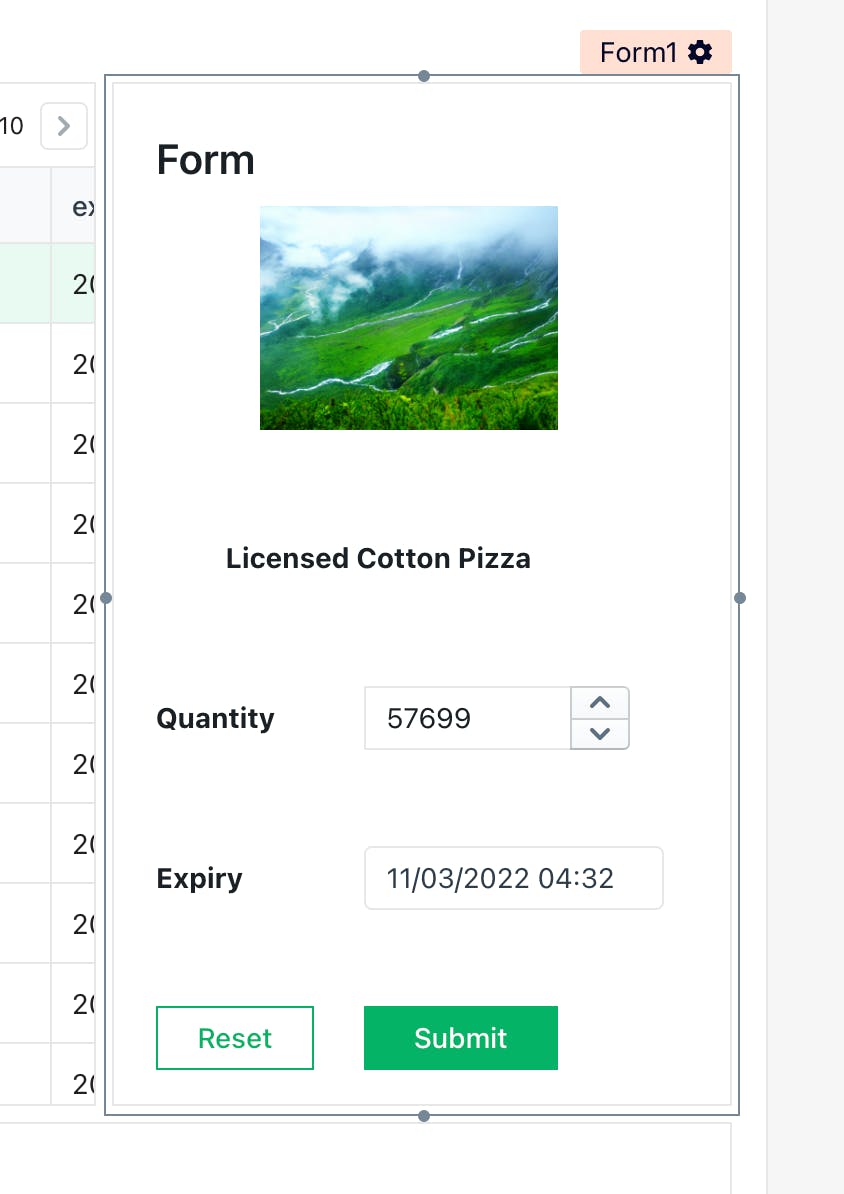
Task: Go to next table page chevron
Action: pyautogui.click(x=64, y=126)
